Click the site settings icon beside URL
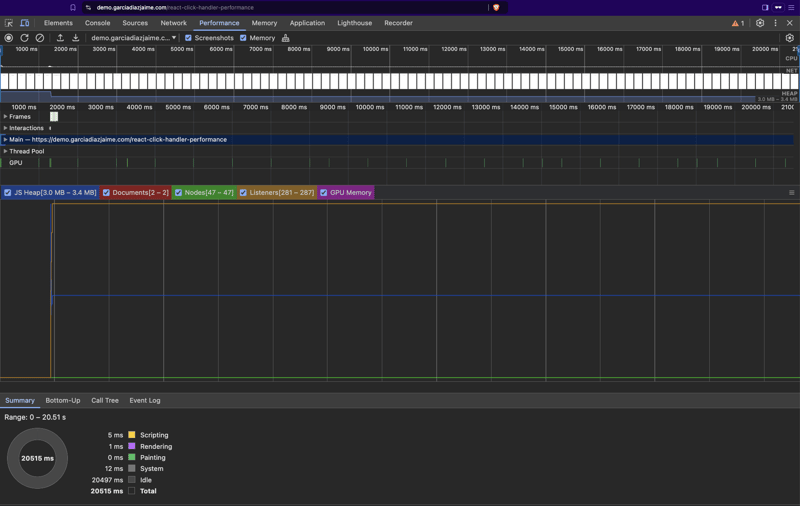The image size is (800, 506). (88, 8)
